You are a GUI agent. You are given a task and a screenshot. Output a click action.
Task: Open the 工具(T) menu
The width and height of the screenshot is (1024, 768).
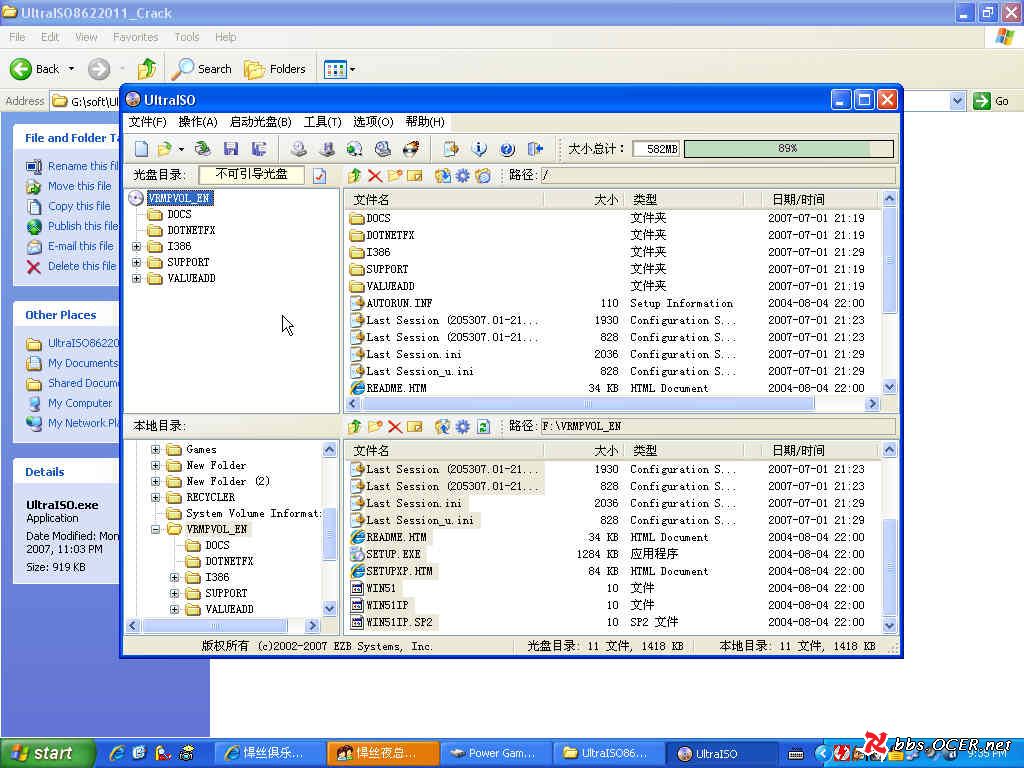pyautogui.click(x=323, y=122)
